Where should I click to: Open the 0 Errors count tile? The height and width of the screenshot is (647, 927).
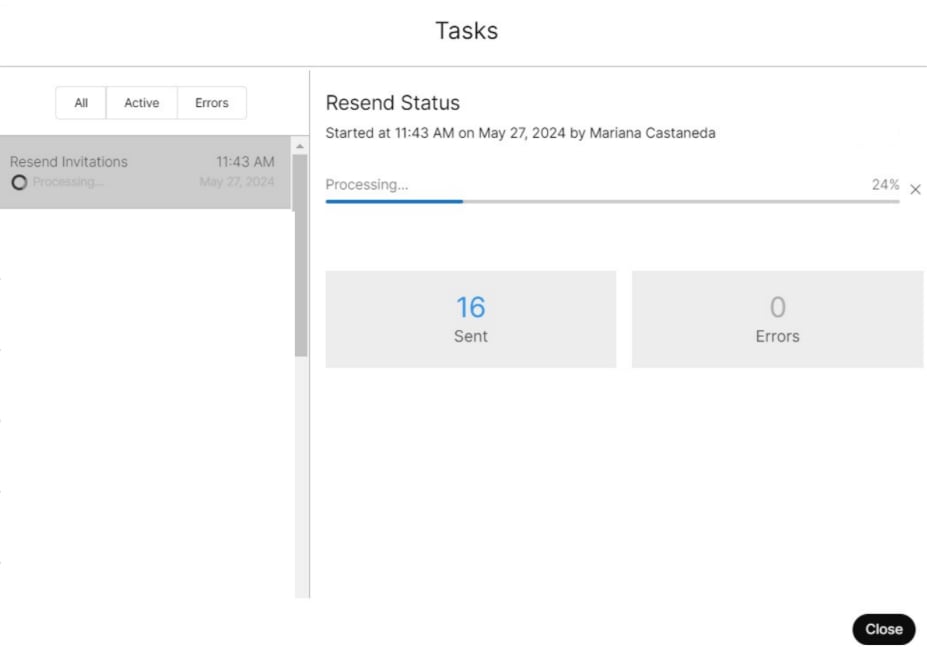pyautogui.click(x=777, y=319)
